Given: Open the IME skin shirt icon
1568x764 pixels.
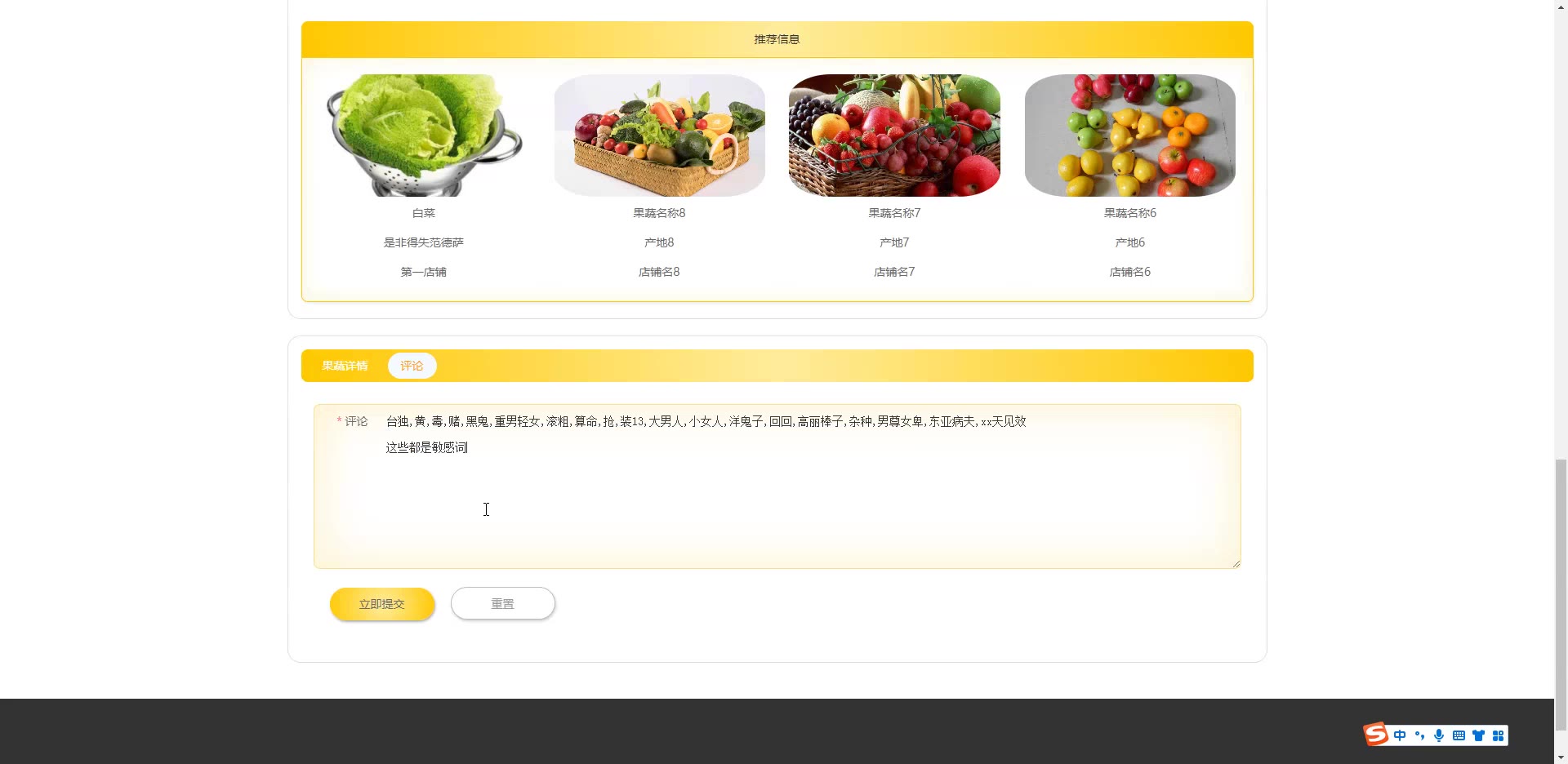Looking at the screenshot, I should pyautogui.click(x=1478, y=735).
